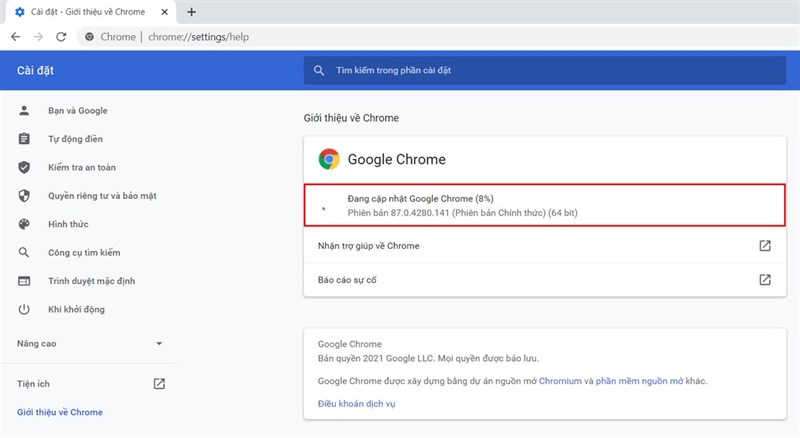Screen dimensions: 800x438
Task: Click the chrome://settings/help address bar
Action: click(198, 37)
